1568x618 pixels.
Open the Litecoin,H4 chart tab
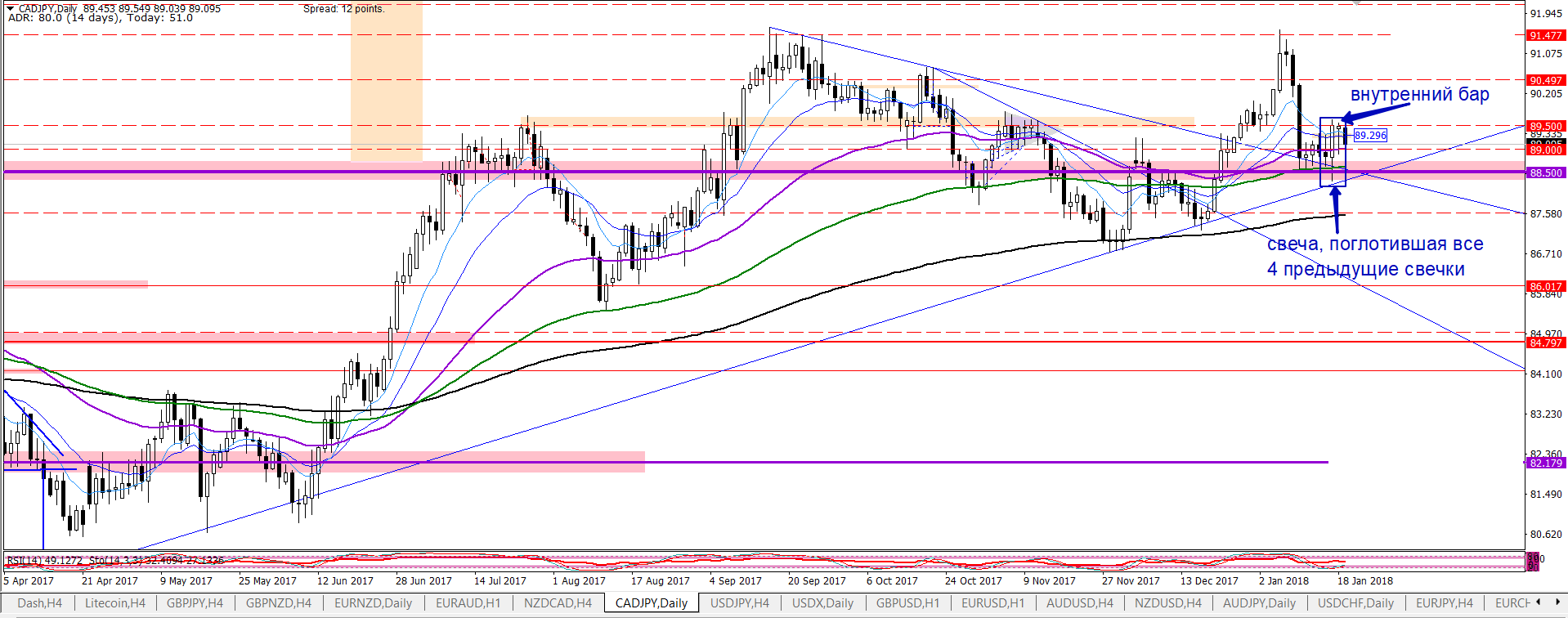click(x=114, y=603)
